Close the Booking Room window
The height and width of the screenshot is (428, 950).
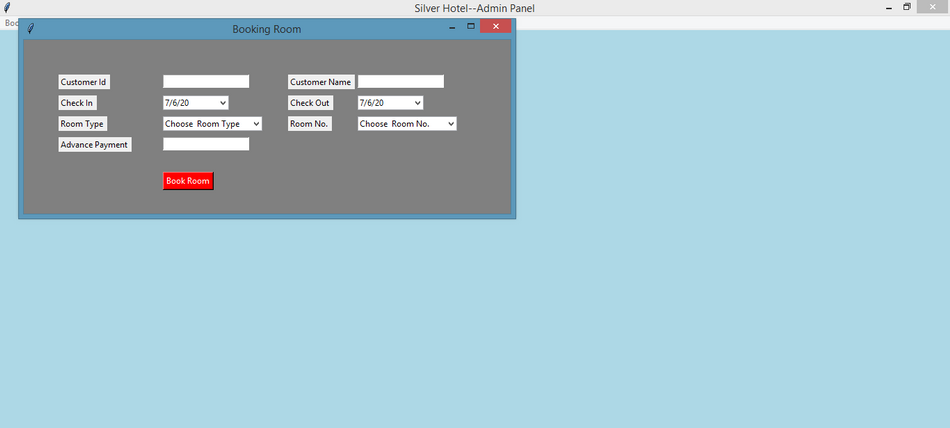(495, 27)
